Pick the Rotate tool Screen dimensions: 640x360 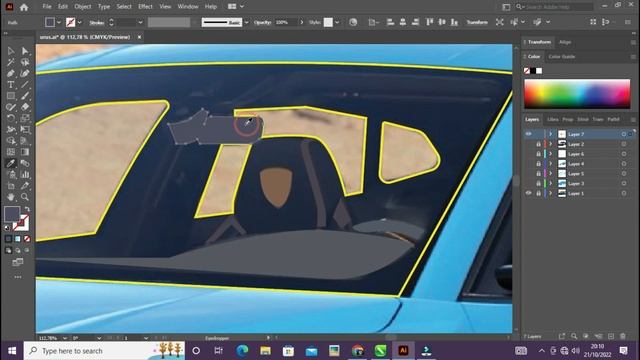pos(11,118)
